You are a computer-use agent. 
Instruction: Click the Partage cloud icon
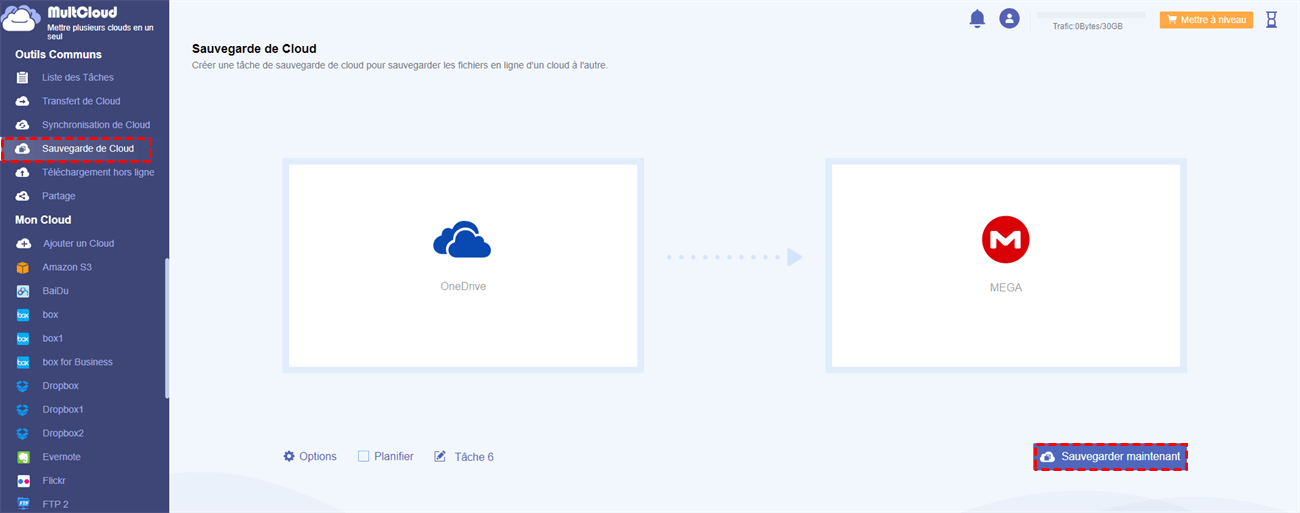pyautogui.click(x=22, y=196)
